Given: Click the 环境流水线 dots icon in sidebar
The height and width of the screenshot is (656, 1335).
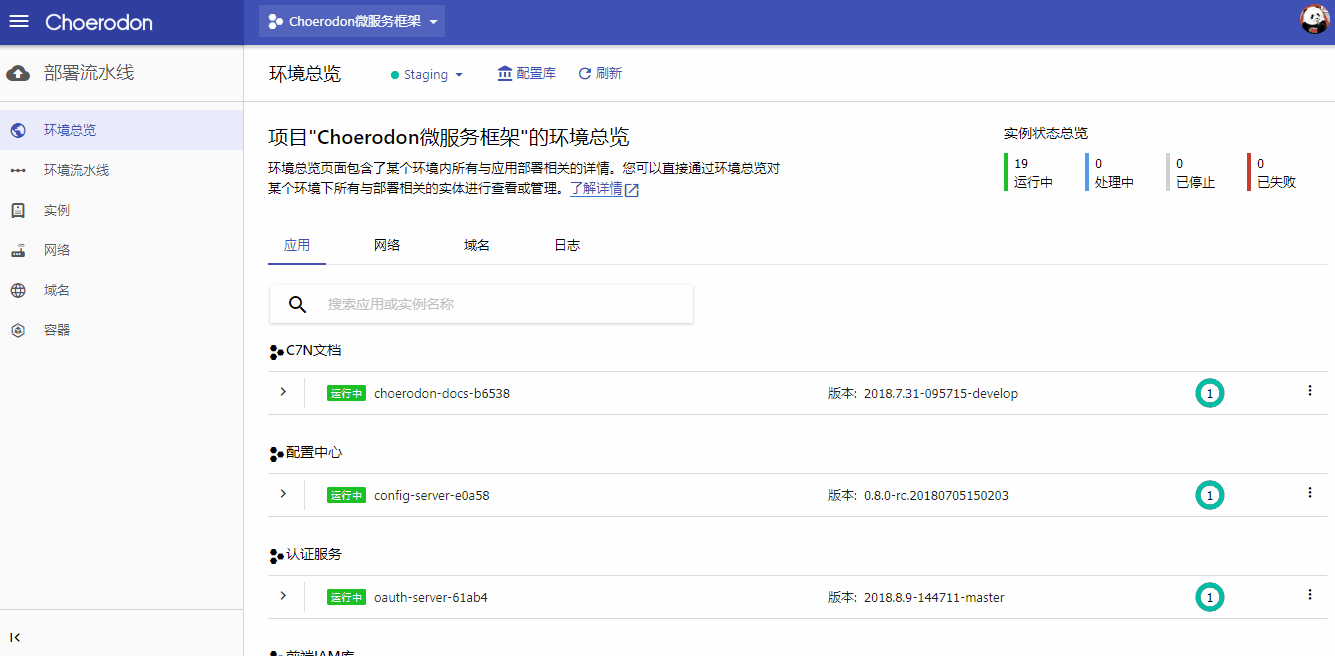Looking at the screenshot, I should (x=18, y=170).
